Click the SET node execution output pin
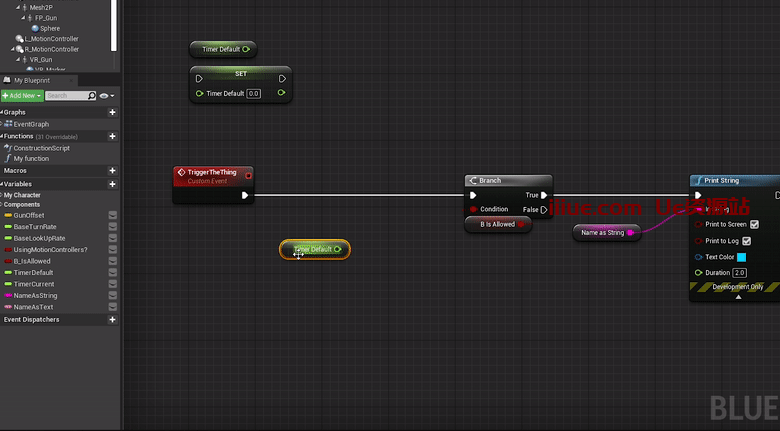780x431 pixels. (283, 78)
